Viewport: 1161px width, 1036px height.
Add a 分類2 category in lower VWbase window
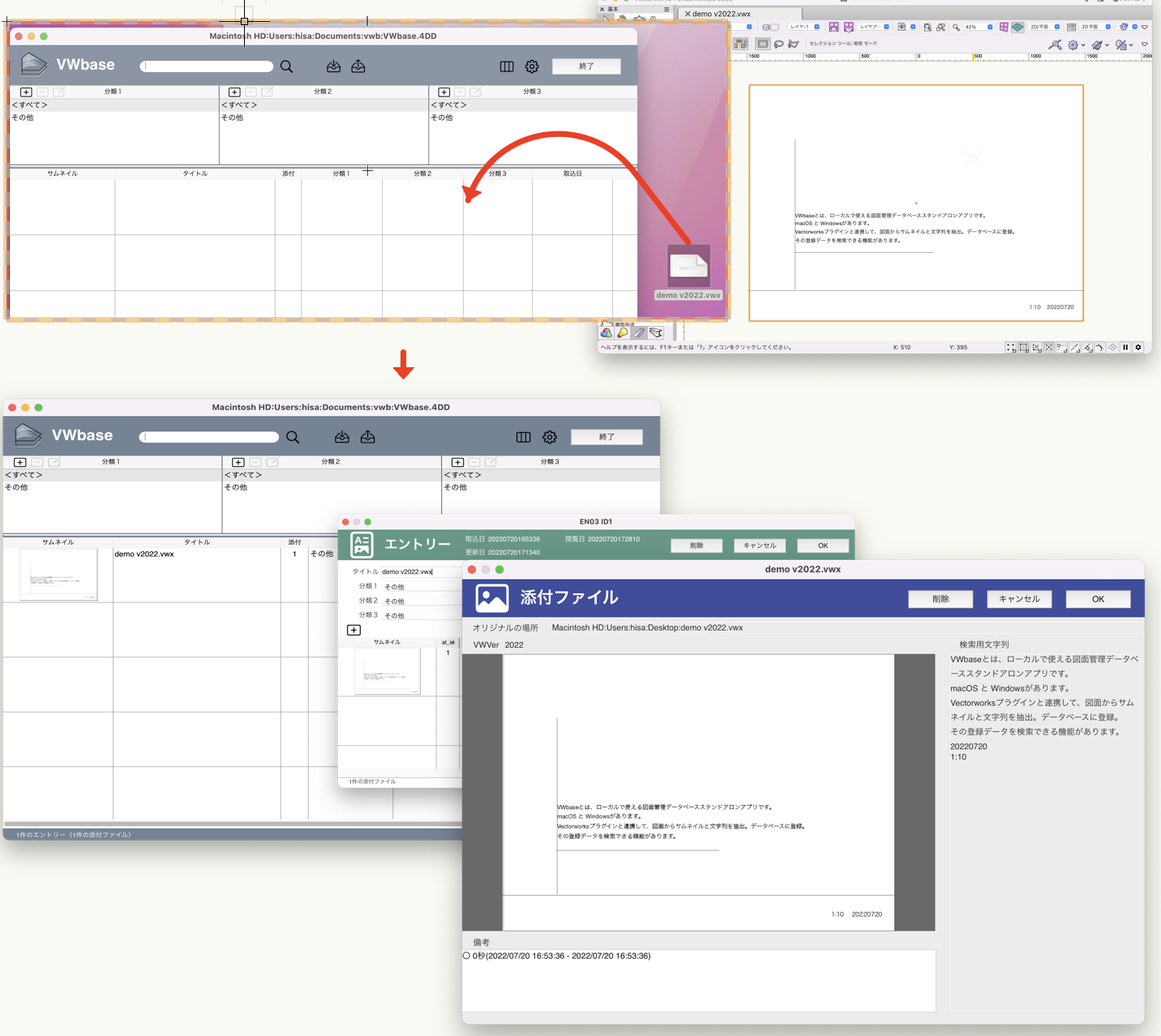239,462
